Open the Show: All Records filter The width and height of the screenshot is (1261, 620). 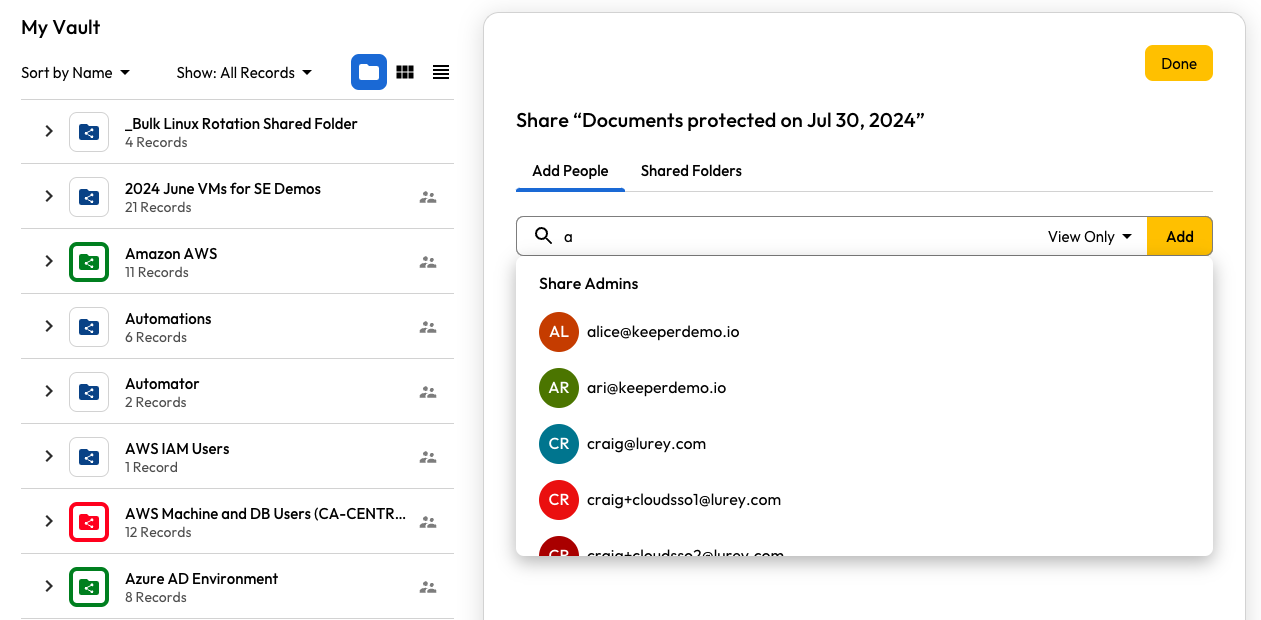tap(244, 73)
